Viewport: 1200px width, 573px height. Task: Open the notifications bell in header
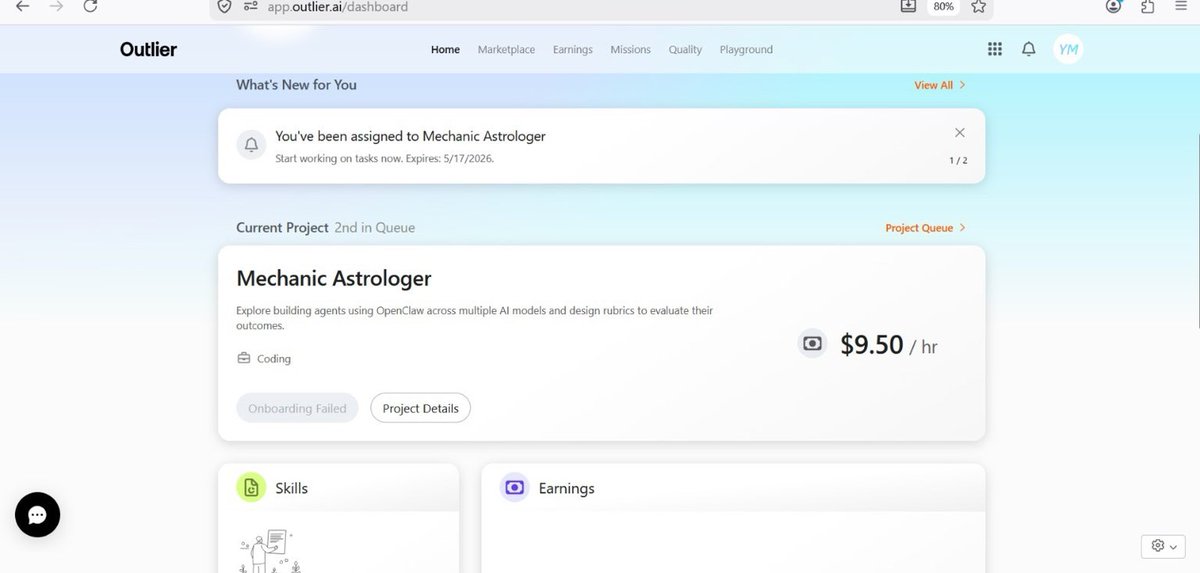point(1028,49)
